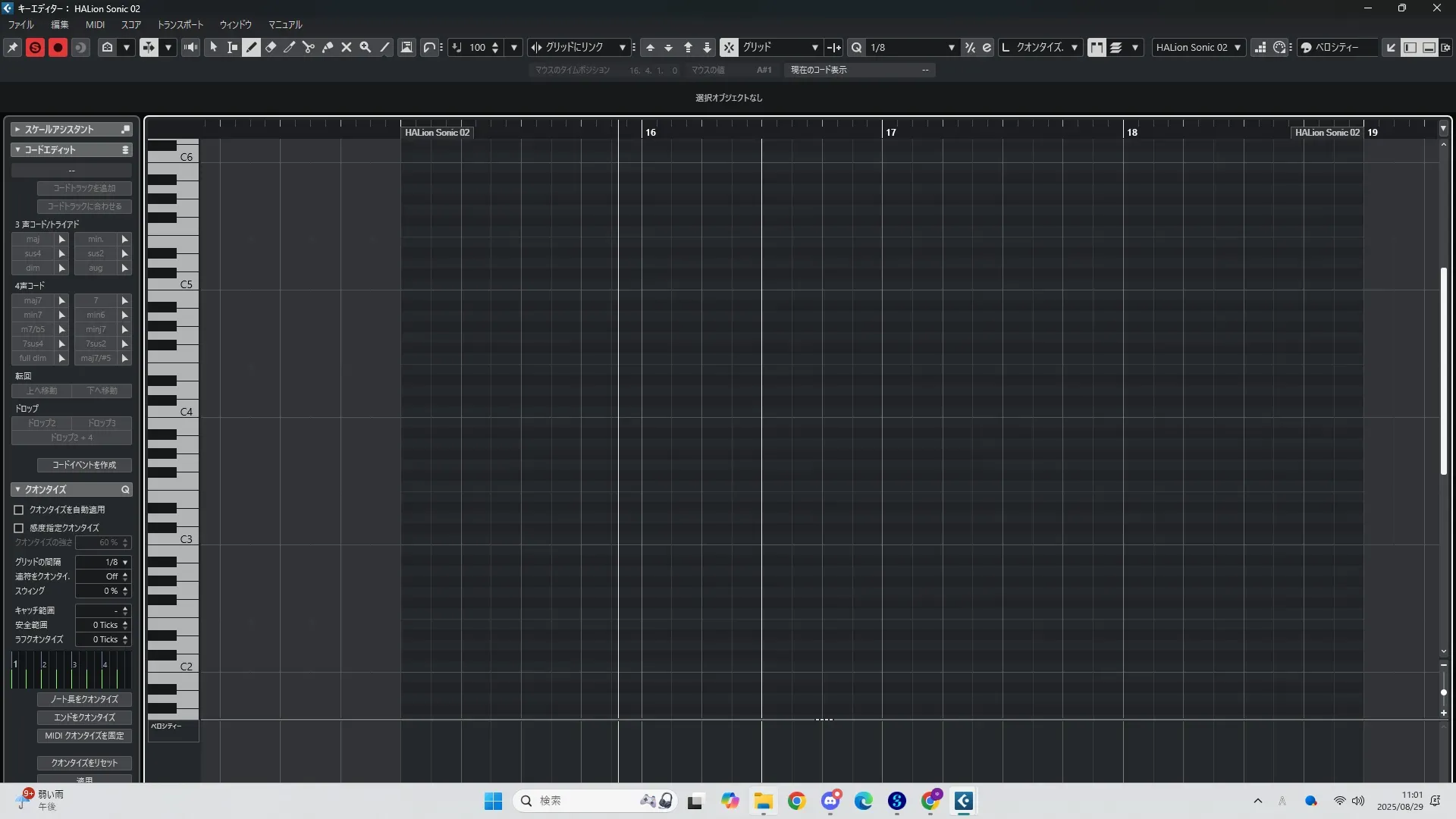Image resolution: width=1456 pixels, height=819 pixels.
Task: Toggle the red Record in editor button
Action: [58, 47]
